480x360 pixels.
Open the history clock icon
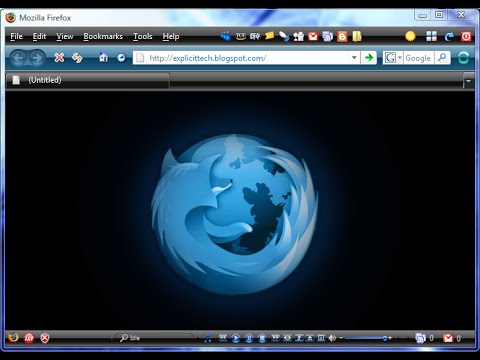tap(121, 58)
